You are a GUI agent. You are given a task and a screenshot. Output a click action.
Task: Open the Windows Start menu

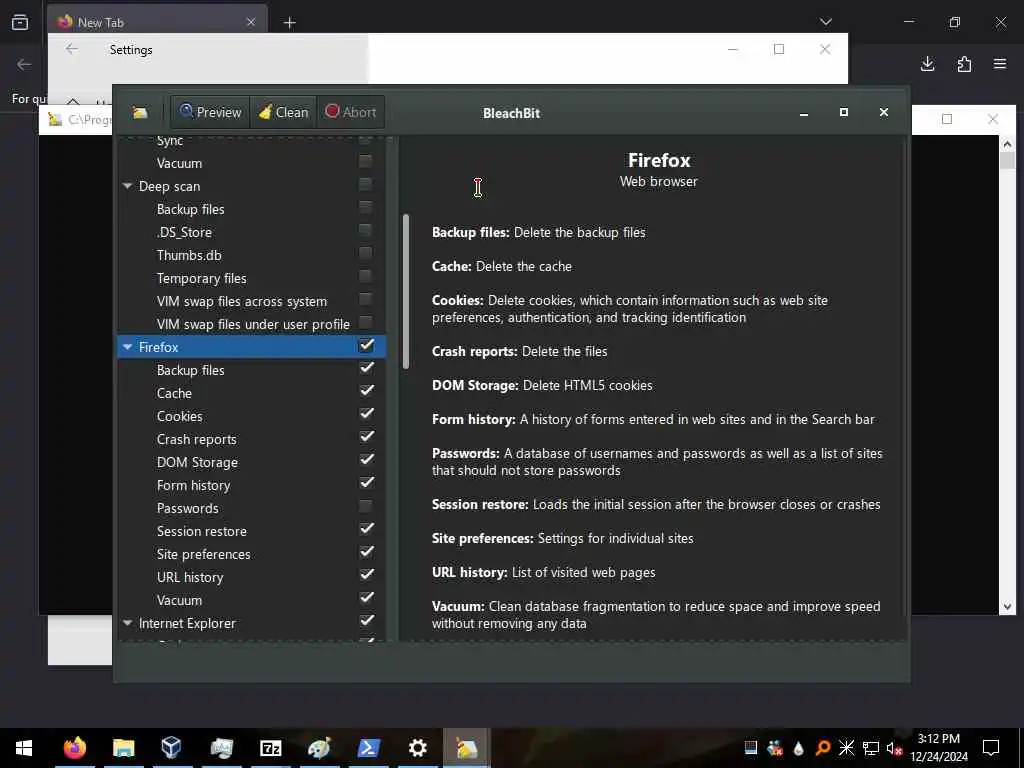click(24, 748)
